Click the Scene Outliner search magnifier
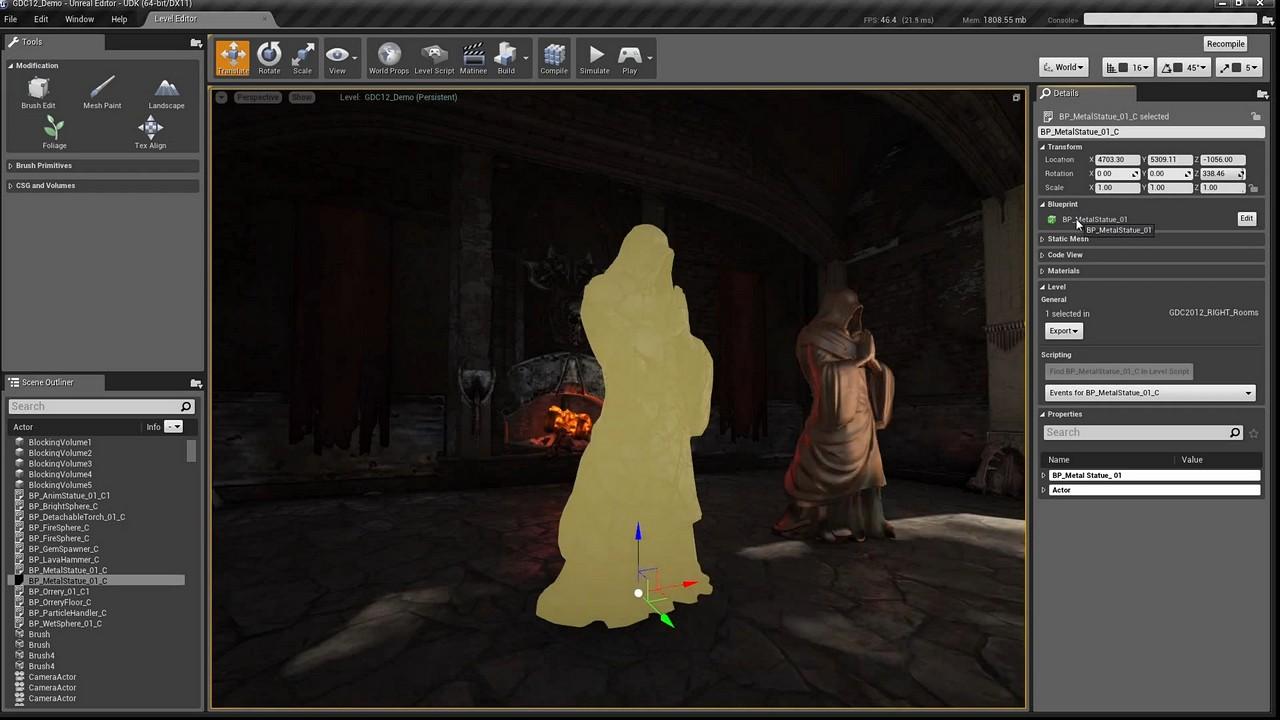This screenshot has width=1280, height=720. (186, 406)
